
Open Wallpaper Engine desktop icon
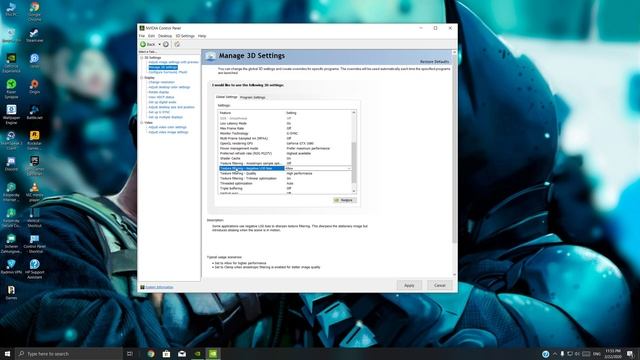point(11,114)
